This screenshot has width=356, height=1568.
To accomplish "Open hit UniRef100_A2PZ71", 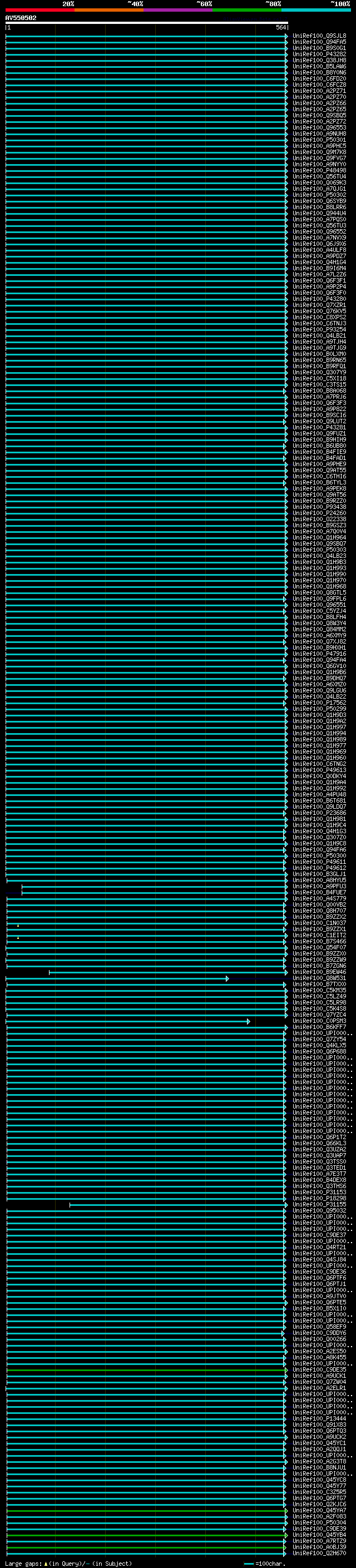I will 319,91.
